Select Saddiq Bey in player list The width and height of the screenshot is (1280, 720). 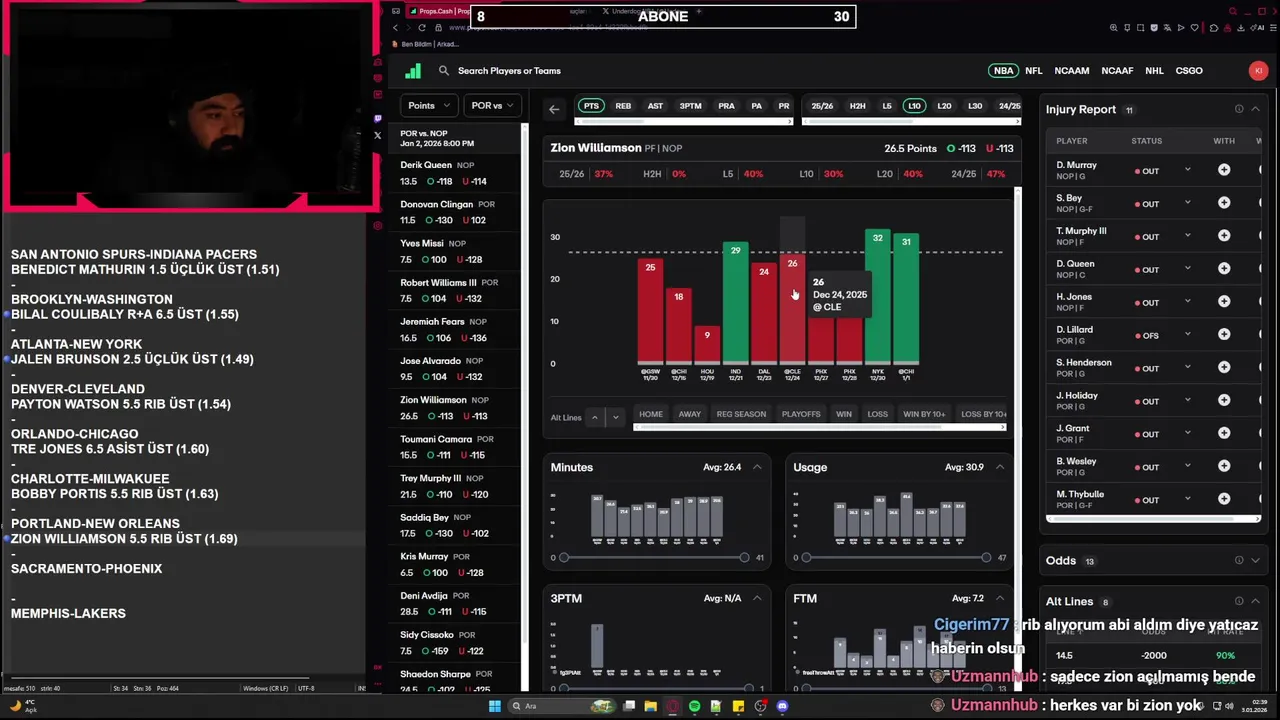458,525
